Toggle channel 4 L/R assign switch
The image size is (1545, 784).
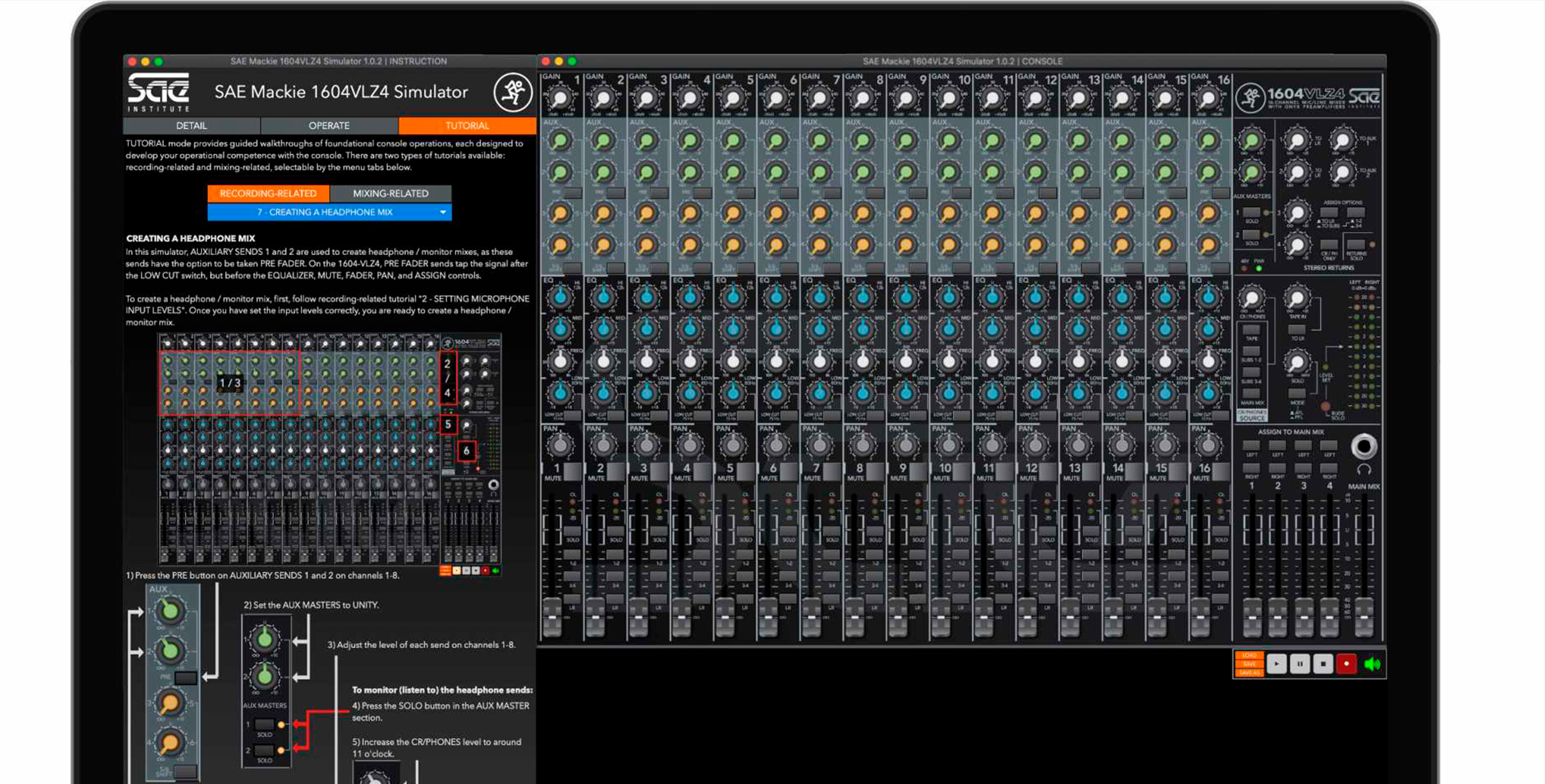click(x=702, y=599)
